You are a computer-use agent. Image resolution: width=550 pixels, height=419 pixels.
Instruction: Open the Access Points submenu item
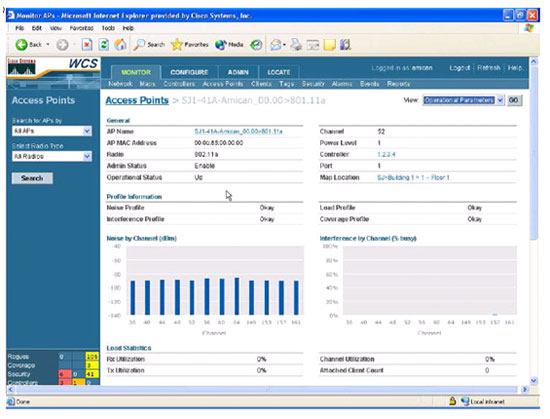[x=223, y=84]
